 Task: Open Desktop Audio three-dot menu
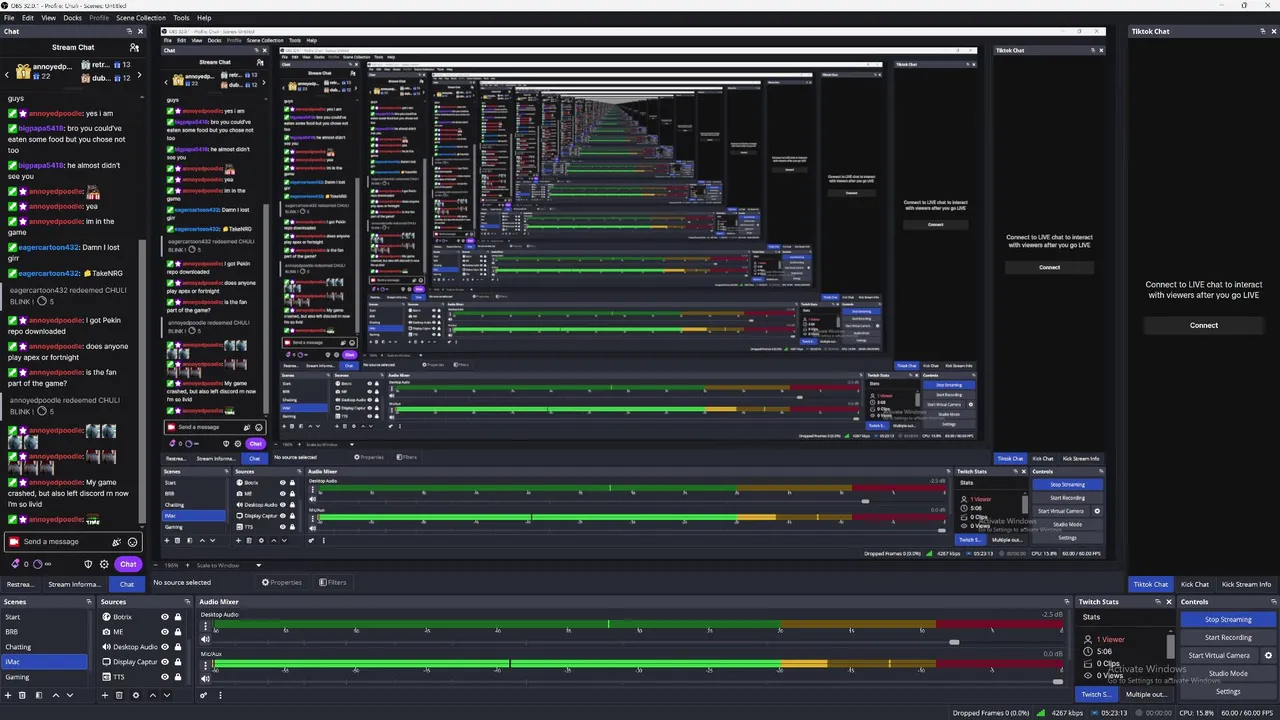point(206,626)
